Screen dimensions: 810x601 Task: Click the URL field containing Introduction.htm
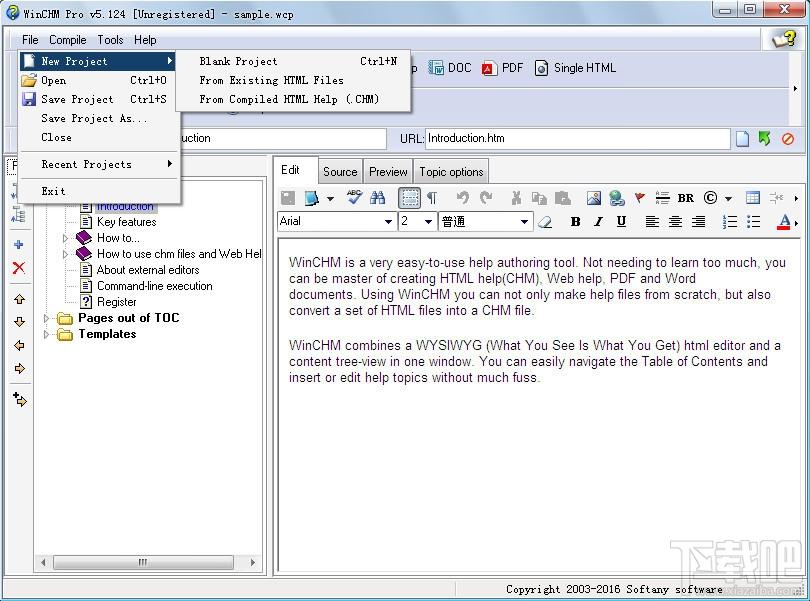pyautogui.click(x=577, y=138)
